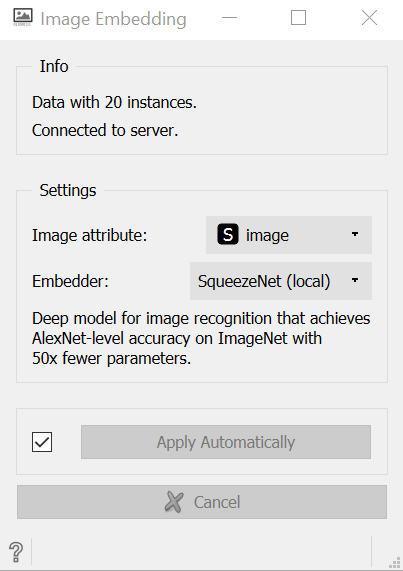
Task: Uncheck the Apply Automatically checkbox
Action: [x=42, y=442]
